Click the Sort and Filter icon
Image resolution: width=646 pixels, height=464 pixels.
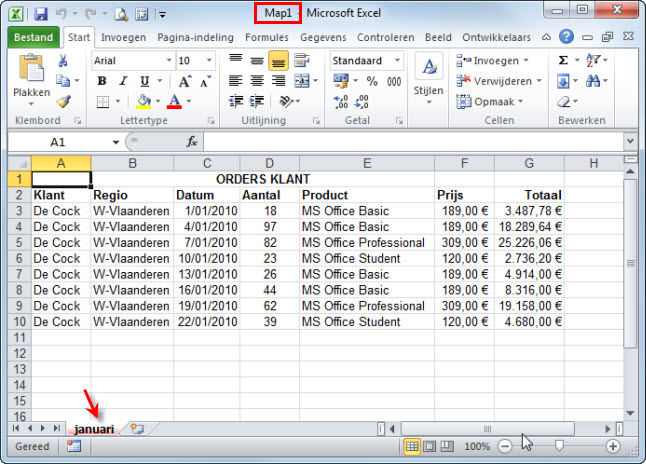point(593,61)
